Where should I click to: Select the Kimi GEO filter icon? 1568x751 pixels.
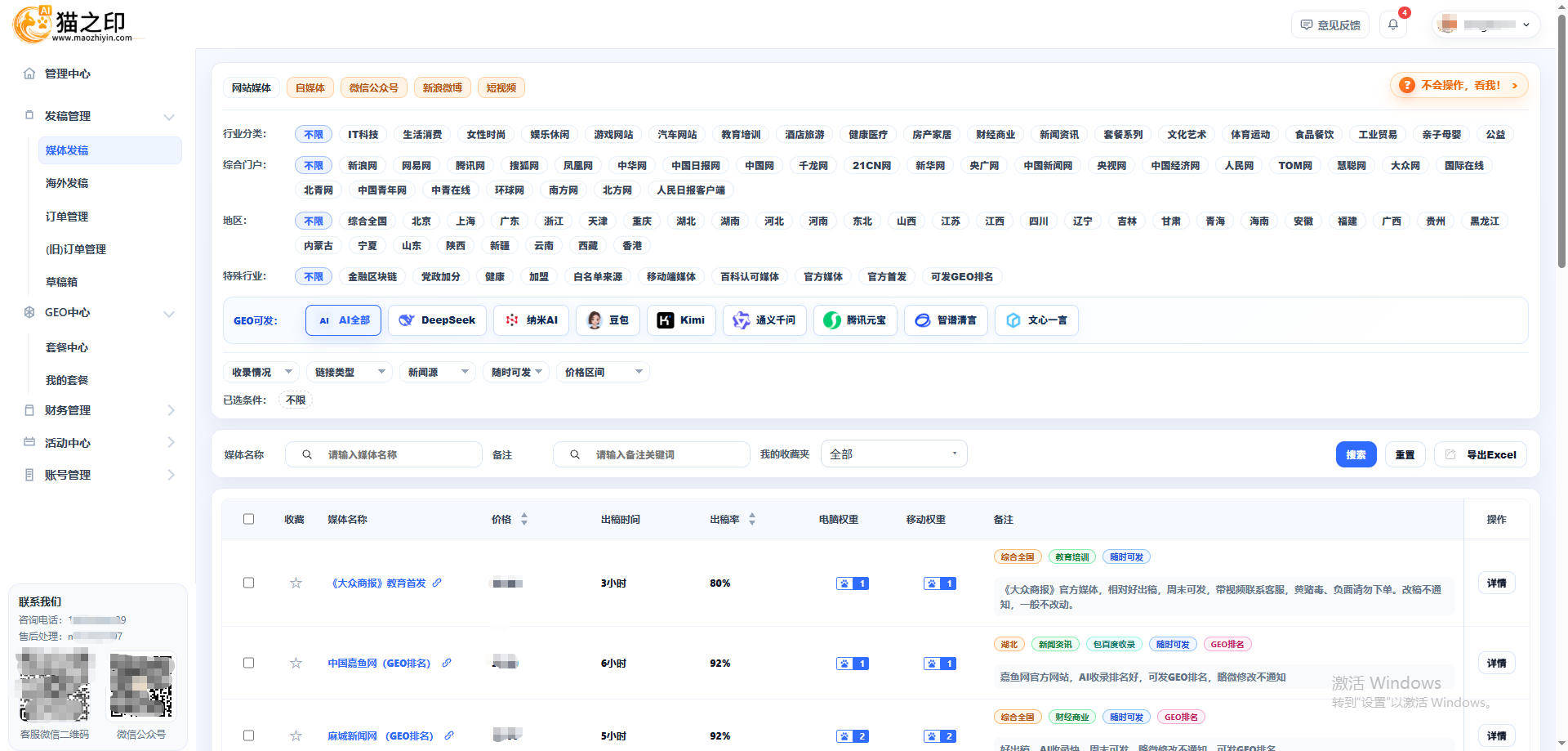click(x=666, y=320)
